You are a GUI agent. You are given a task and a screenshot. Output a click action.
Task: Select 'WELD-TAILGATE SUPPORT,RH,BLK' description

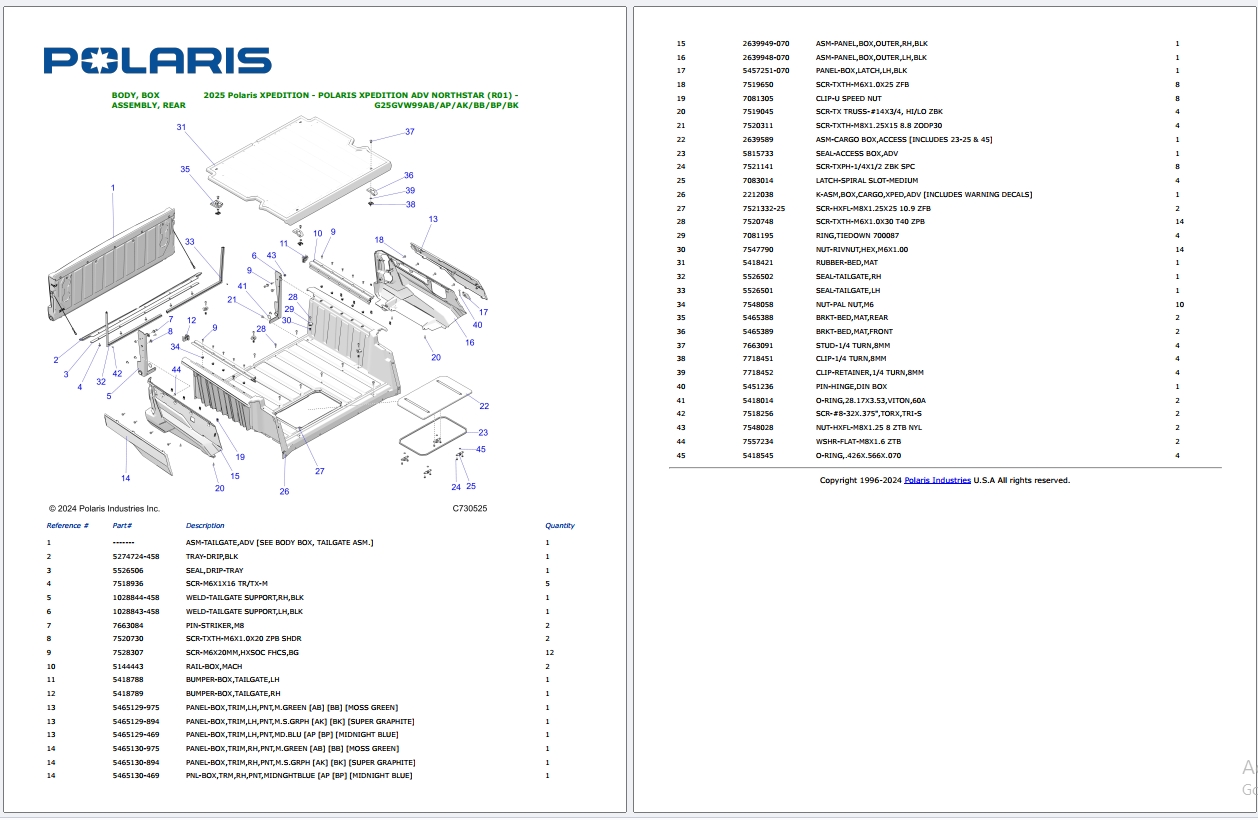pyautogui.click(x=244, y=597)
